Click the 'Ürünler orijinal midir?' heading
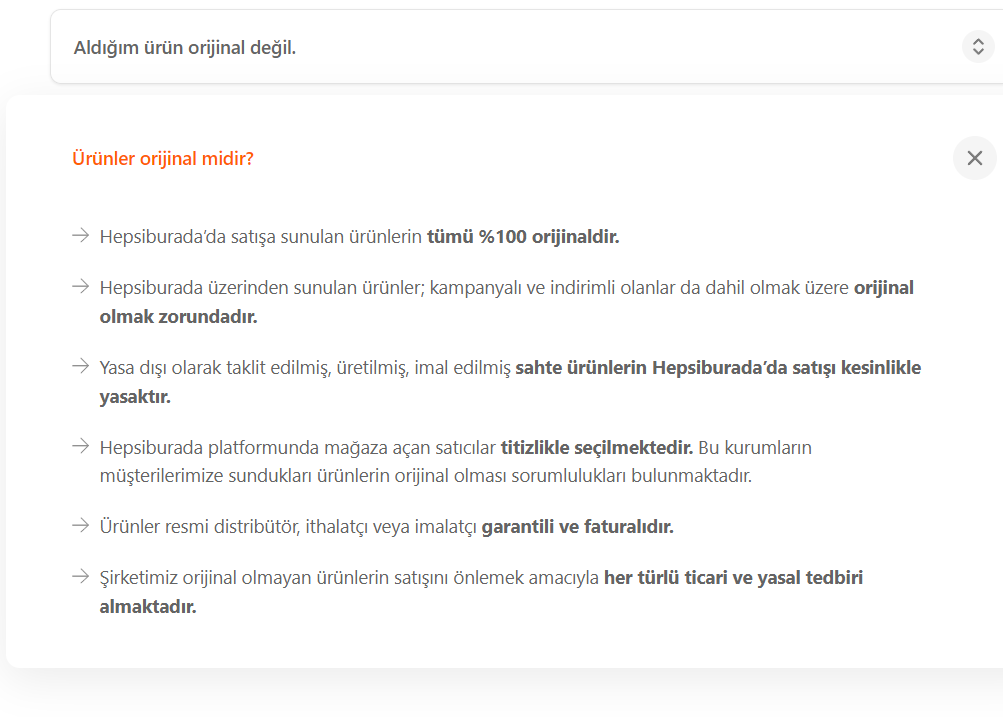This screenshot has width=1003, height=717. coord(163,158)
